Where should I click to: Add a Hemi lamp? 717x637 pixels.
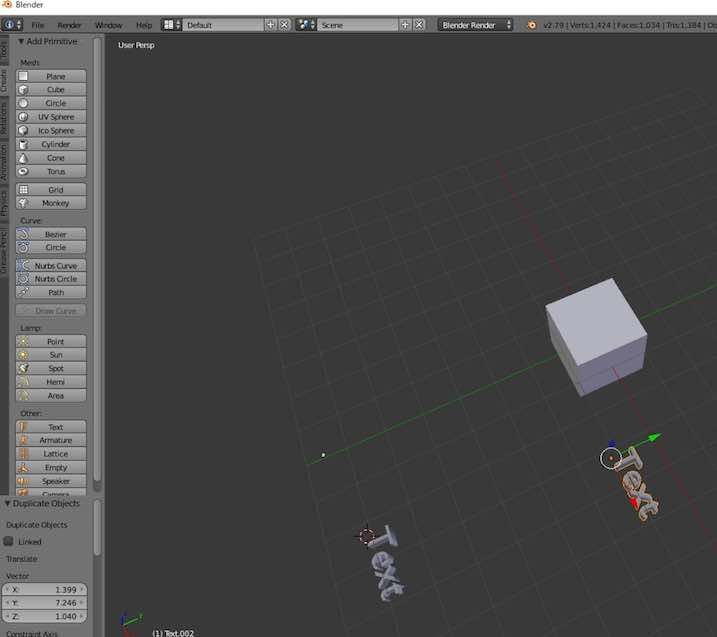tap(51, 382)
